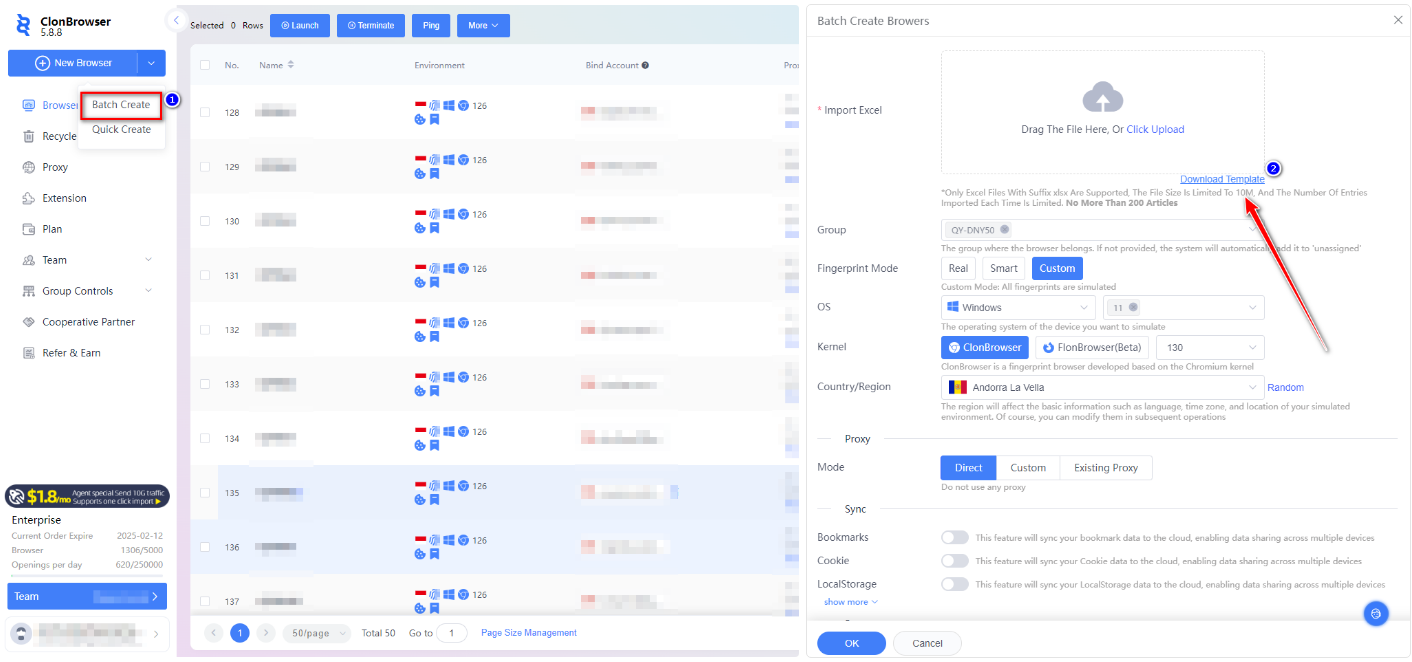This screenshot has width=1412, height=662.
Task: Expand the Group Controls submenu
Action: 149,291
